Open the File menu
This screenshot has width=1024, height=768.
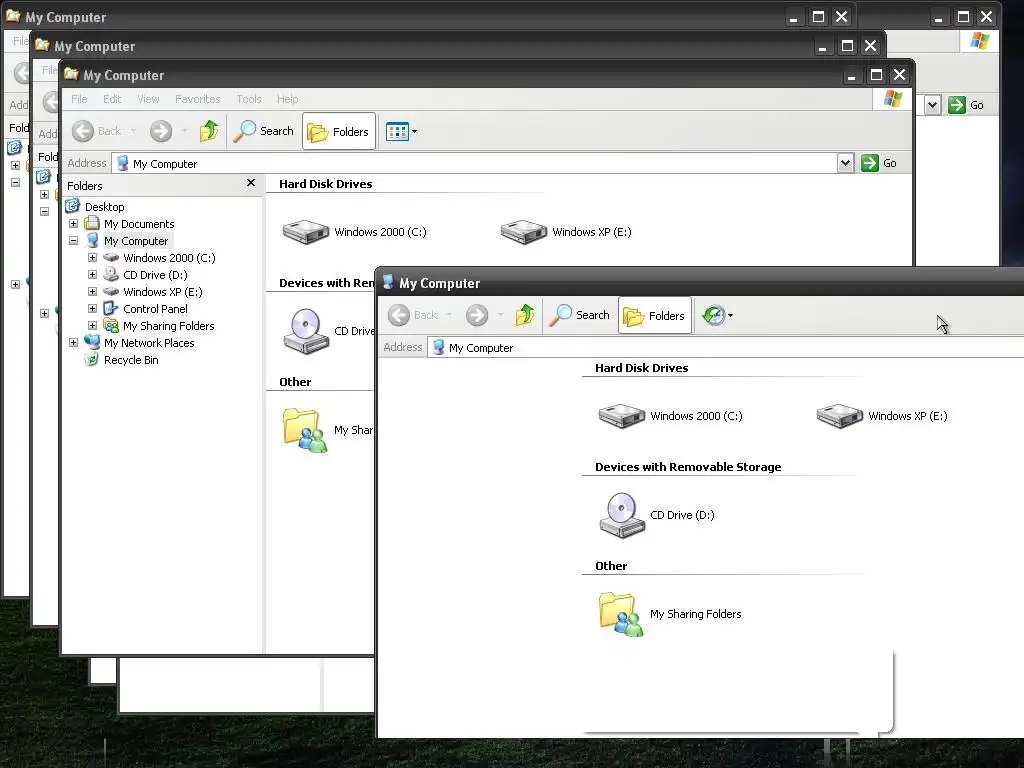tap(79, 99)
